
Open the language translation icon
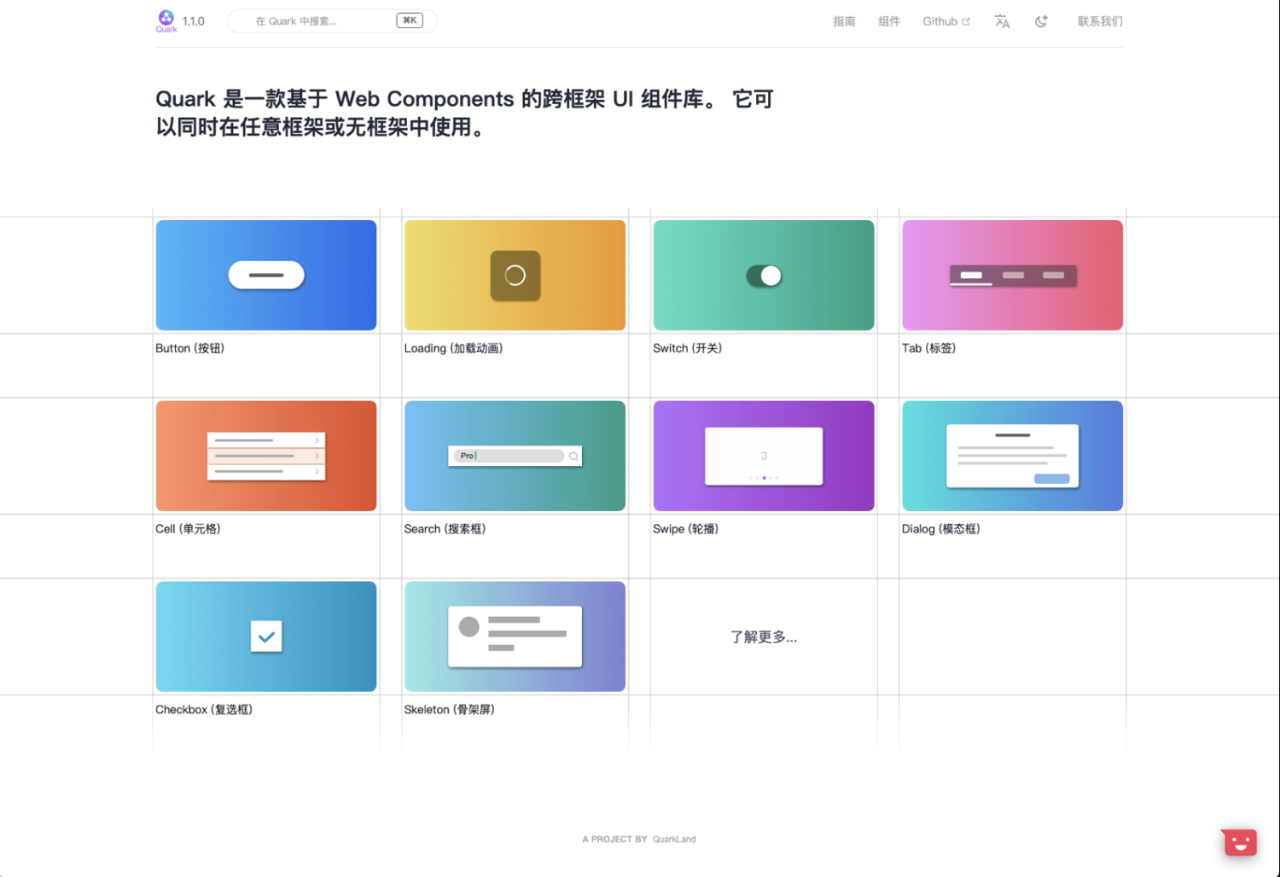click(x=1002, y=21)
